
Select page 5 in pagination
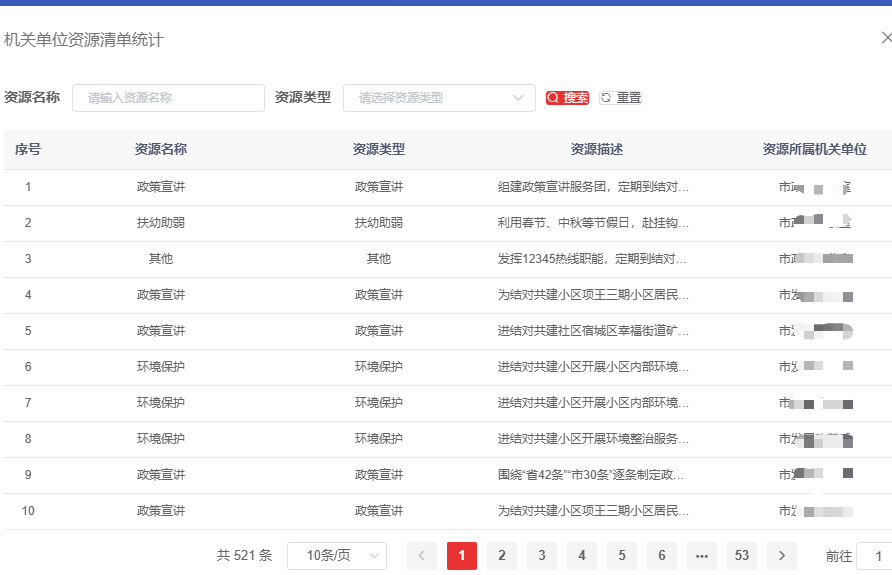622,556
